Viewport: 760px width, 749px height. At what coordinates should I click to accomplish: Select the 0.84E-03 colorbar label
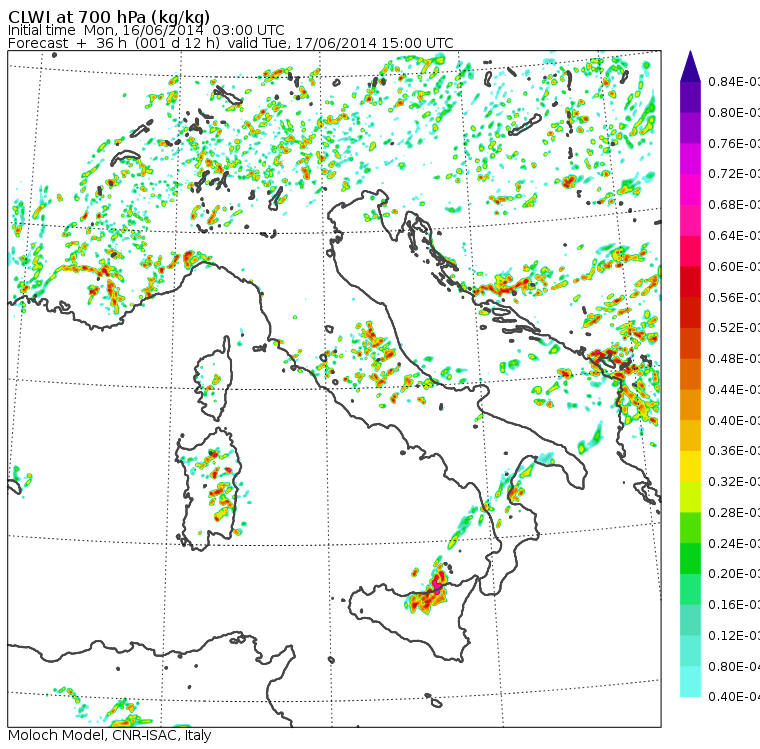(734, 81)
